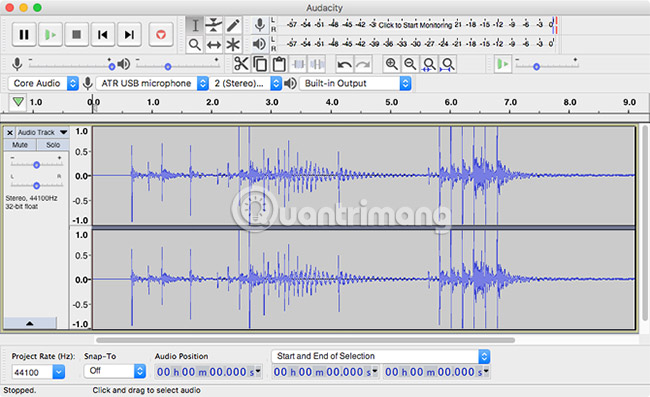Viewport: 650px width, 397px height.
Task: Click the Silence audio selection icon
Action: pyautogui.click(x=317, y=64)
